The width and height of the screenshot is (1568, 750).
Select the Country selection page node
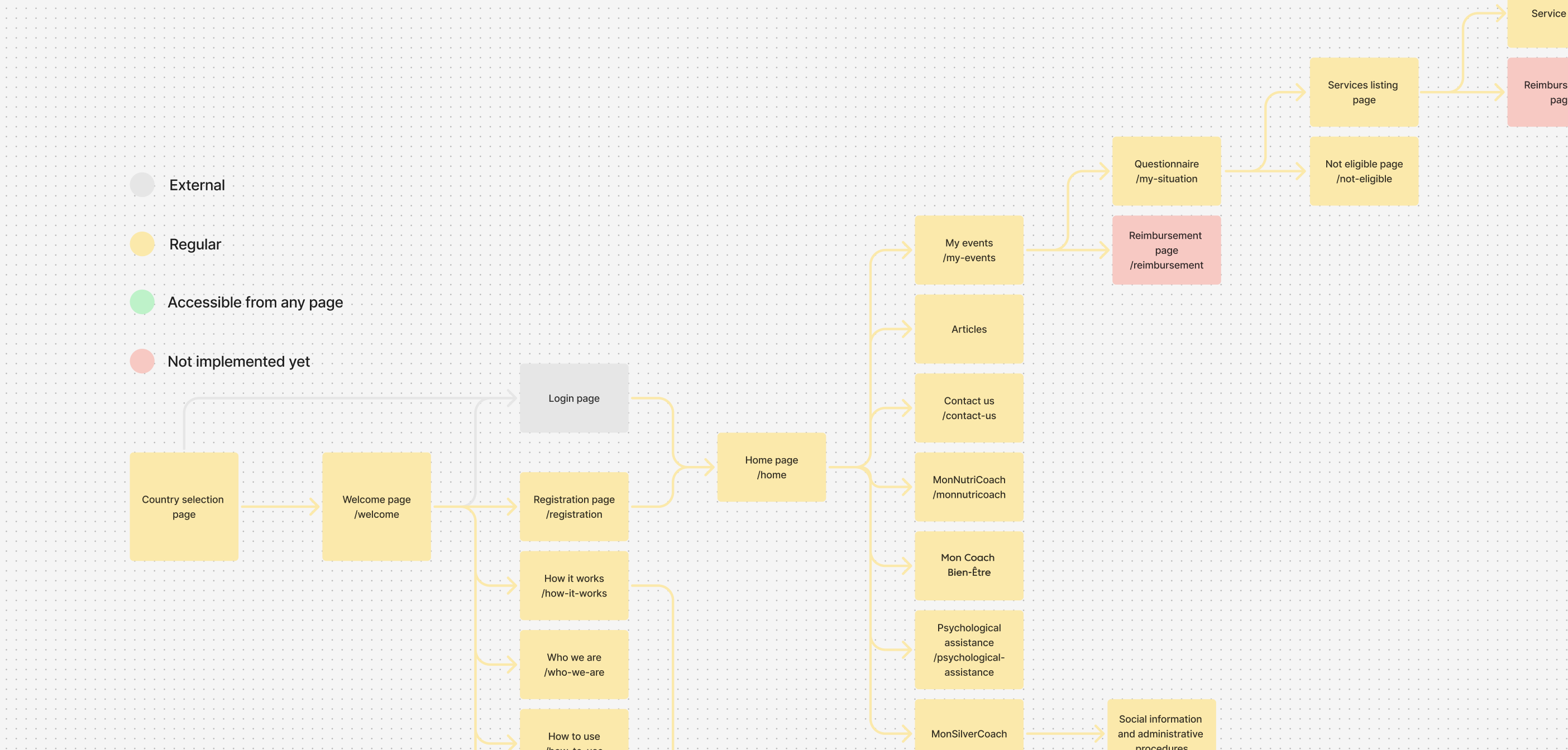[184, 506]
